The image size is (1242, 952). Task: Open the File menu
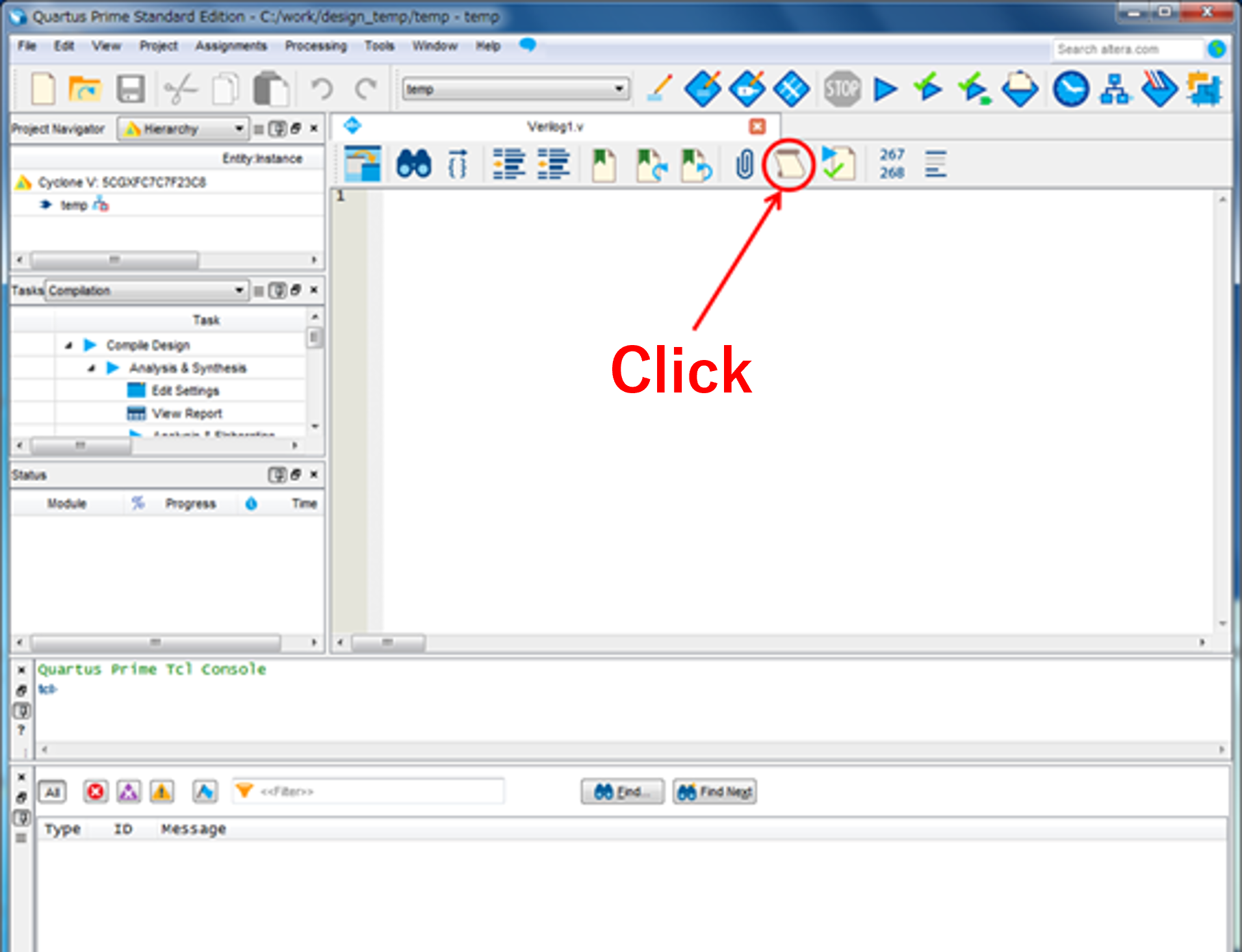coord(27,45)
